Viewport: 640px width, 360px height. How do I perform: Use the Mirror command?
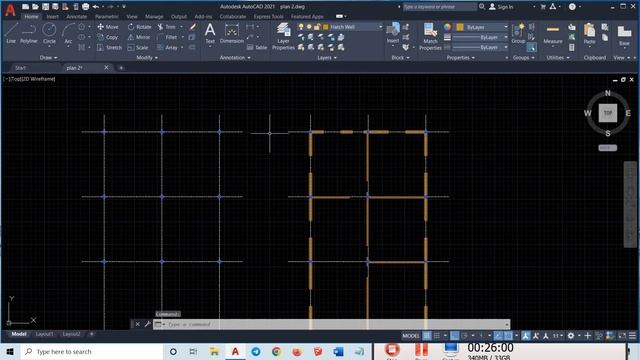(139, 37)
